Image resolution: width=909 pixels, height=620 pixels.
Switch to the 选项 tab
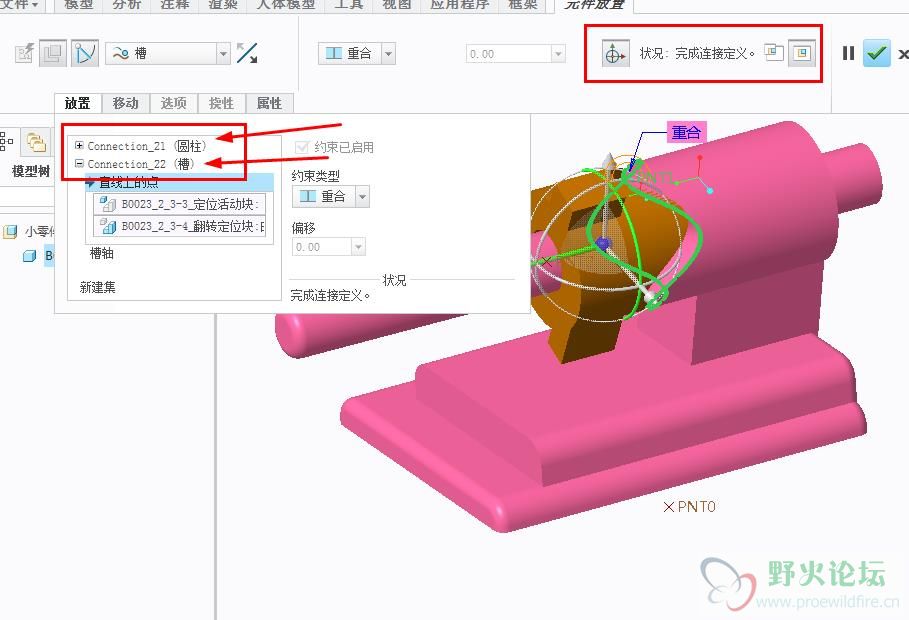click(x=173, y=103)
